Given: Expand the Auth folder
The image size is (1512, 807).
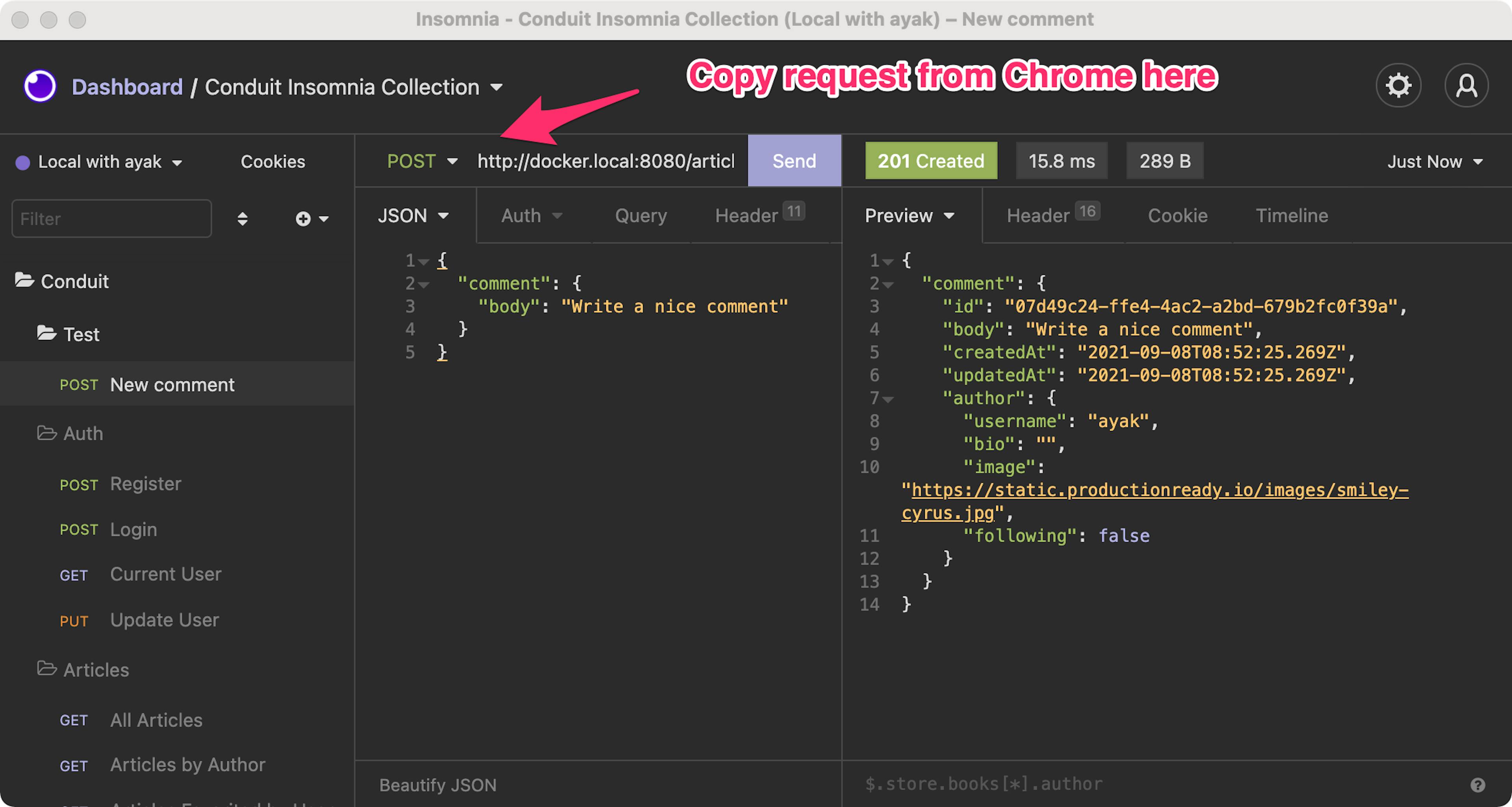Looking at the screenshot, I should pos(70,433).
